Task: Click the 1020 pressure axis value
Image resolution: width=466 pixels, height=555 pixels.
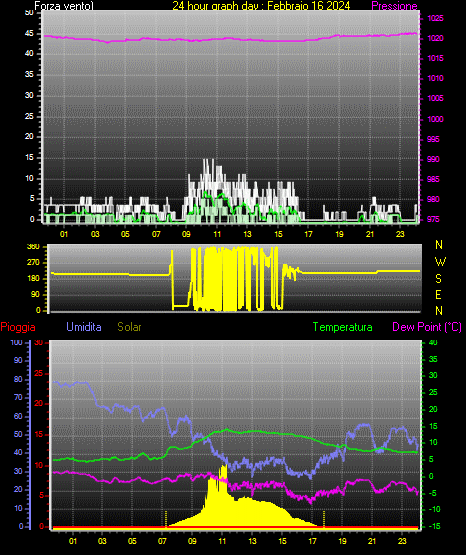Action: [x=435, y=38]
